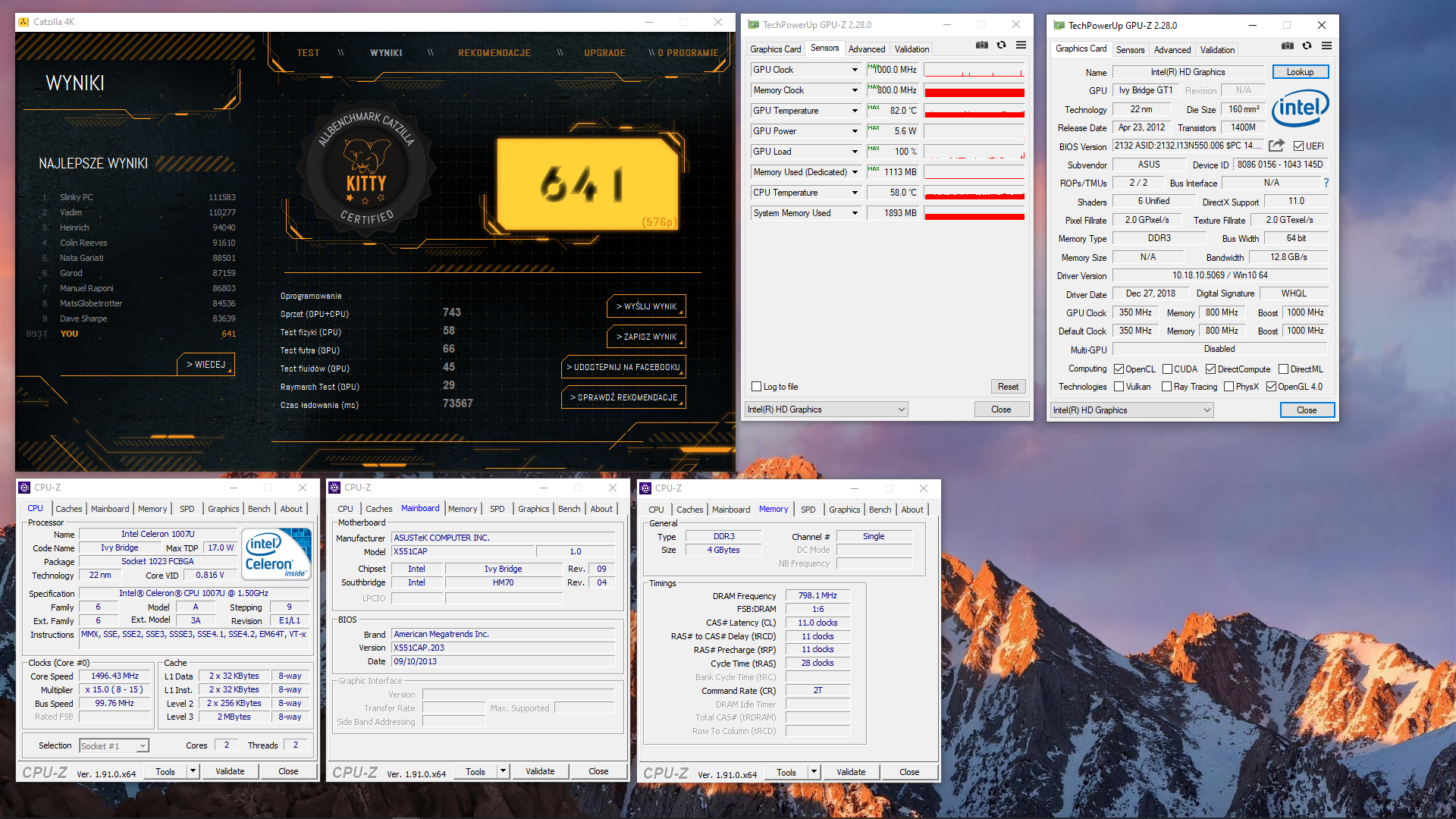Open REKOMENDACJE menu in Catzilla

494,53
